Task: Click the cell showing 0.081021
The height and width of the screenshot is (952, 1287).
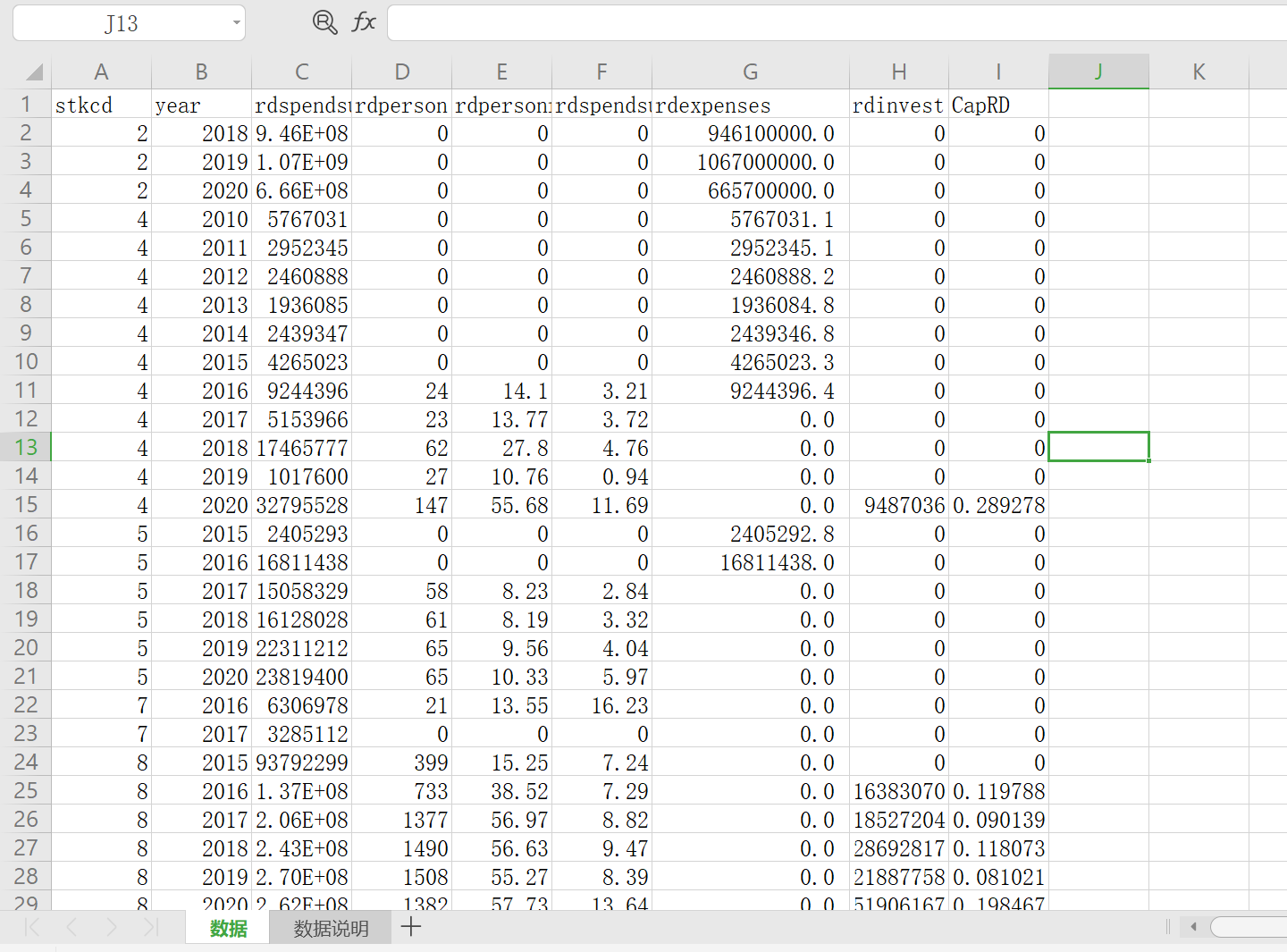Action: click(999, 877)
